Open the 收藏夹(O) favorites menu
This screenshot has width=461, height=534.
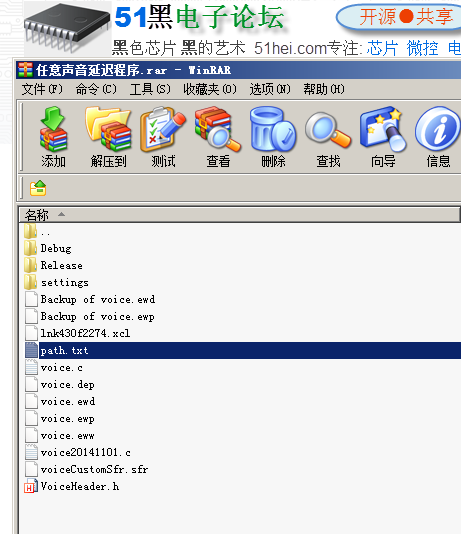point(210,89)
